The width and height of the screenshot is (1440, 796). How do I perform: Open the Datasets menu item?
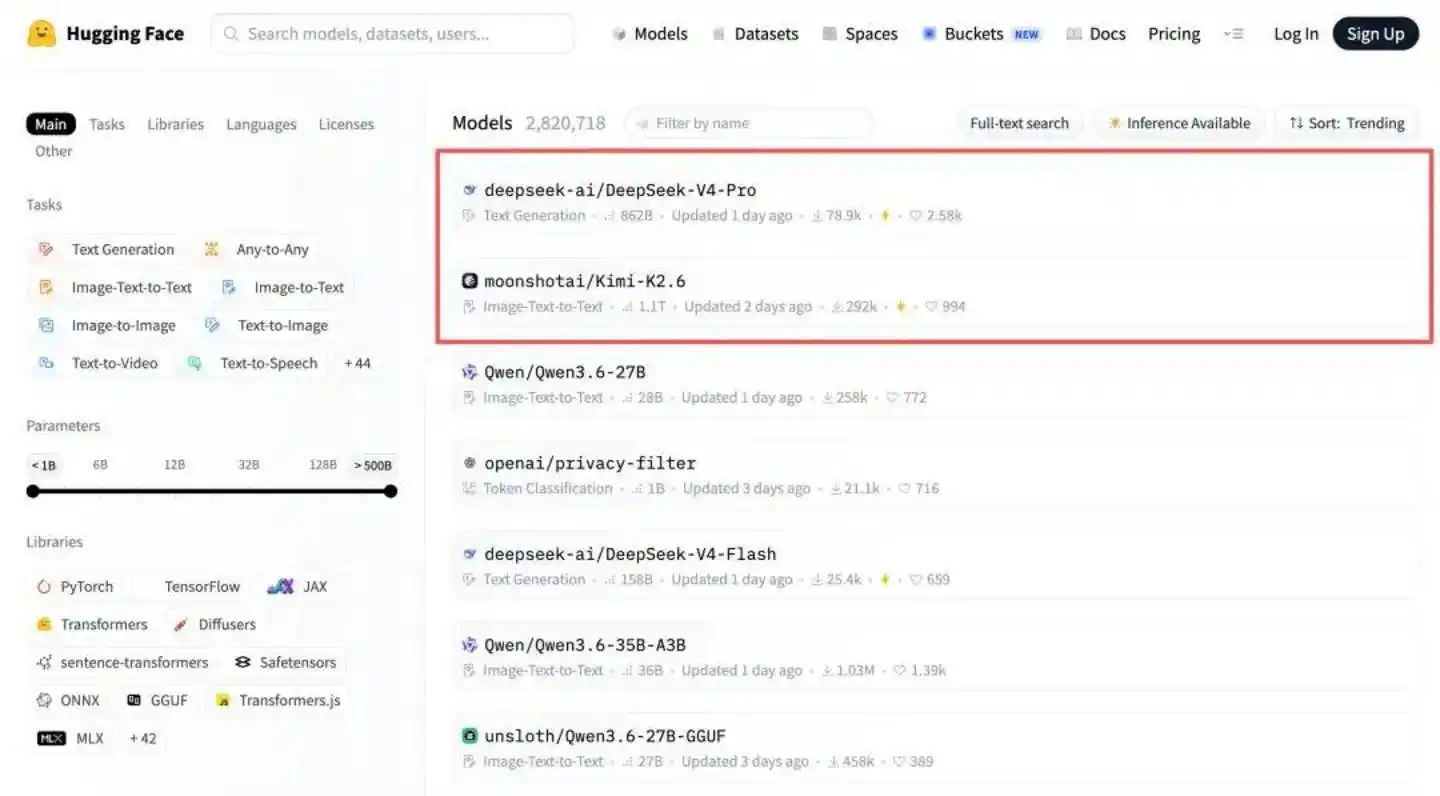766,33
